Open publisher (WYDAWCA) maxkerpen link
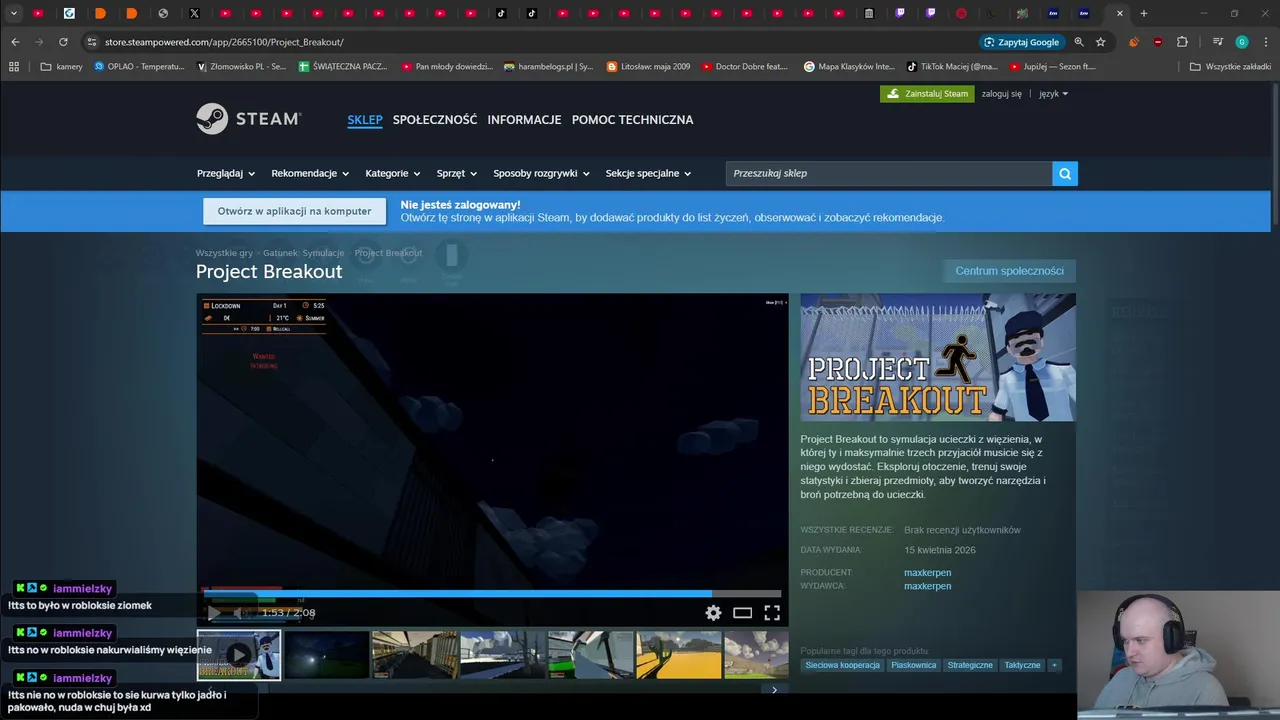Screen dimensions: 1280x720 [927, 586]
